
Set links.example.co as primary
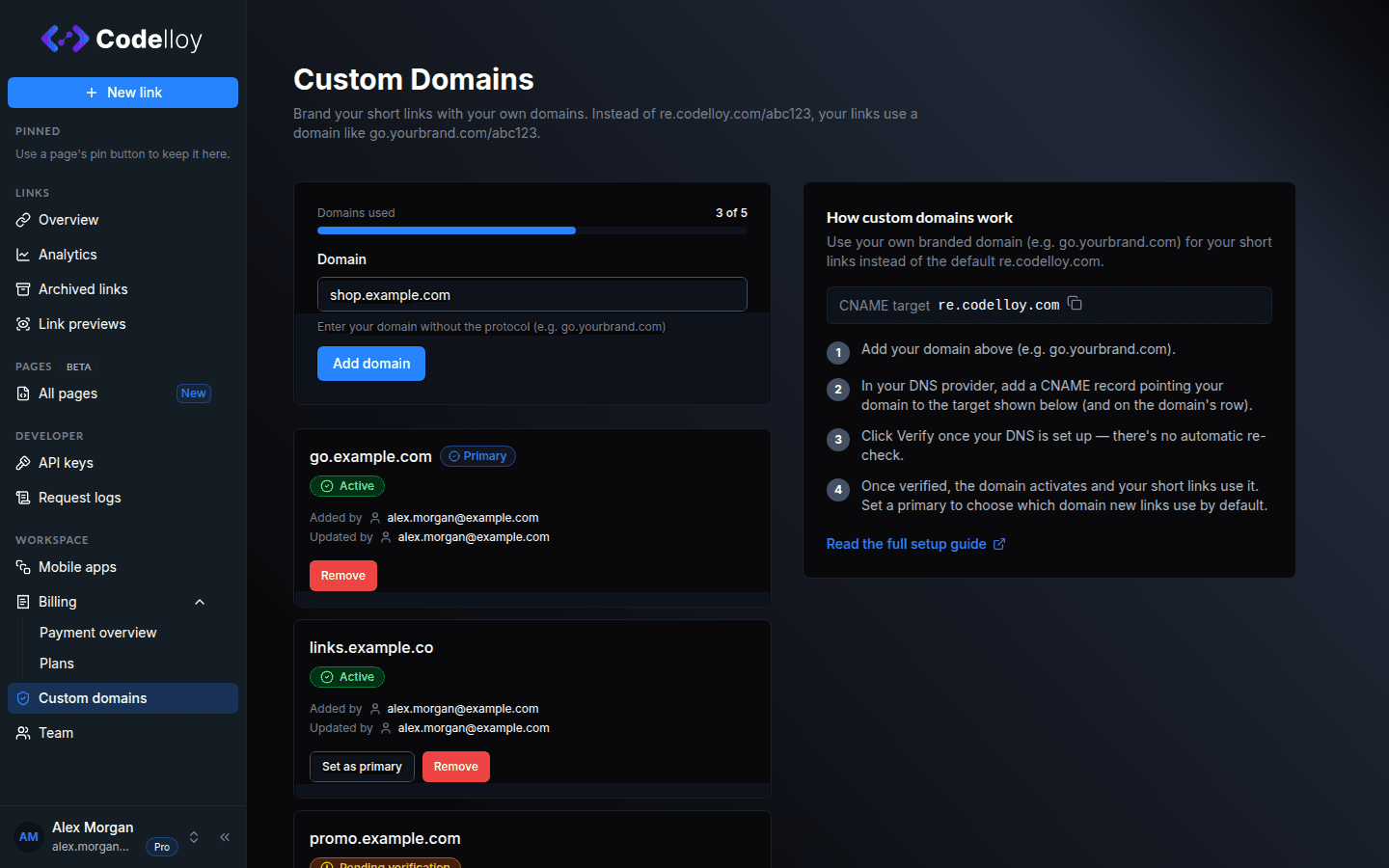[x=362, y=767]
